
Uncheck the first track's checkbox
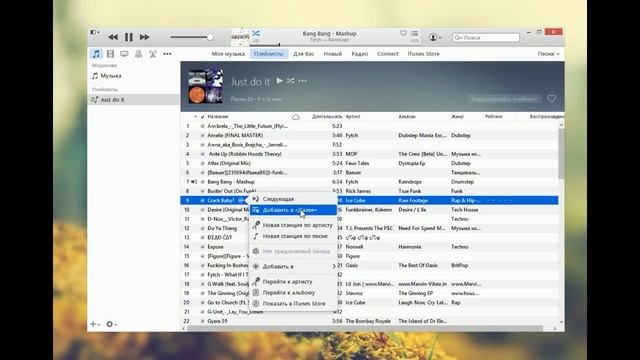click(x=202, y=127)
